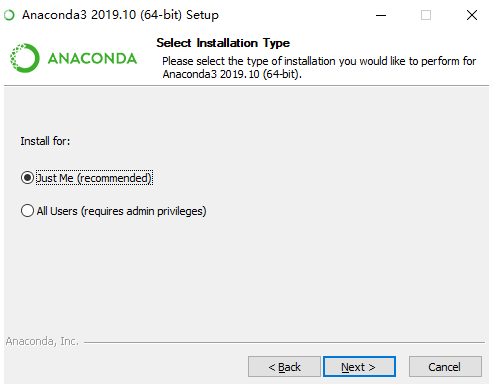Click the grayed-out maximize window button
The width and height of the screenshot is (489, 384).
point(426,15)
